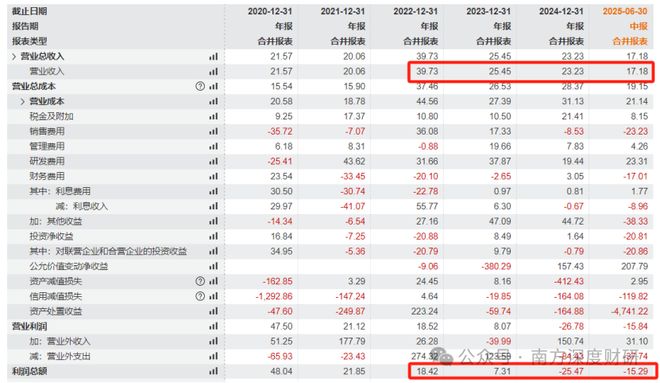Select the 2020-12-31 column header

click(270, 11)
